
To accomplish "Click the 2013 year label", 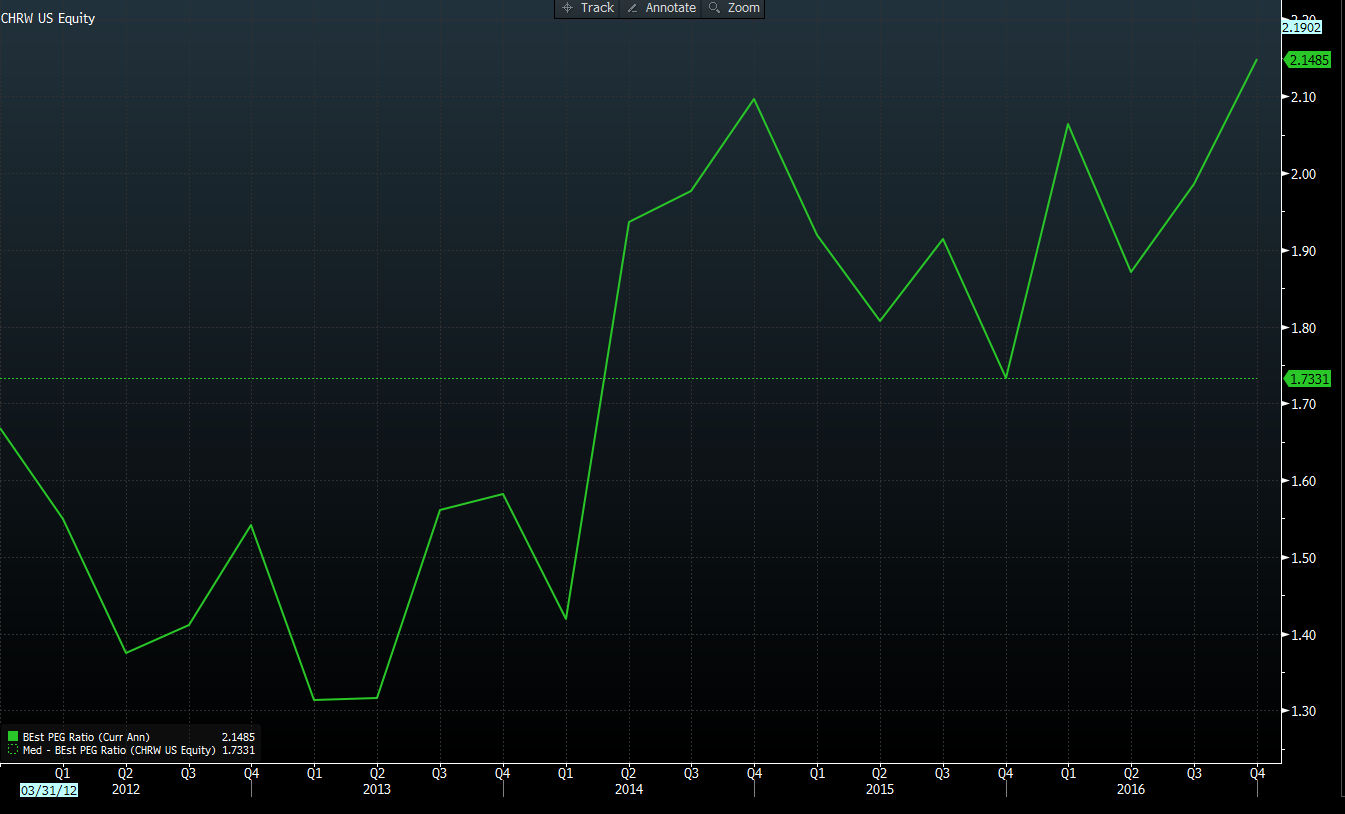I will (x=377, y=789).
